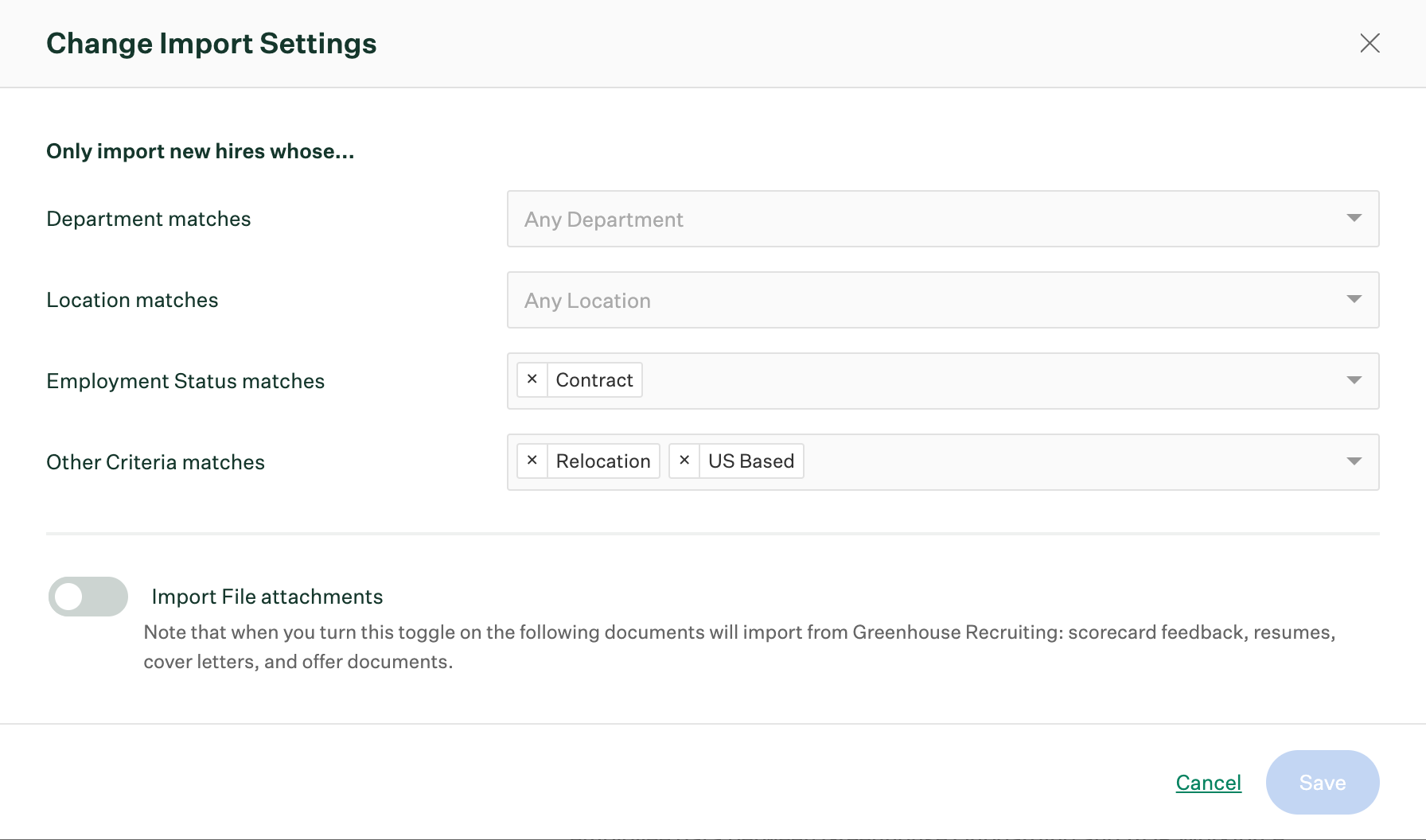
Task: Click the Save button
Action: [1323, 782]
